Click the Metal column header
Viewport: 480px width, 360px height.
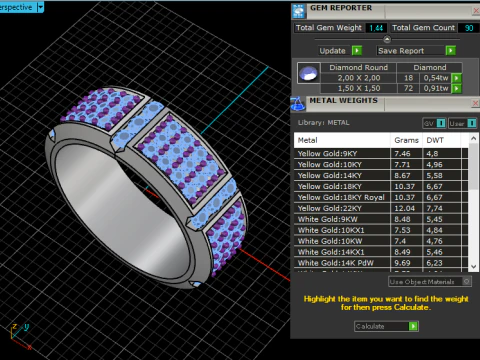point(342,140)
